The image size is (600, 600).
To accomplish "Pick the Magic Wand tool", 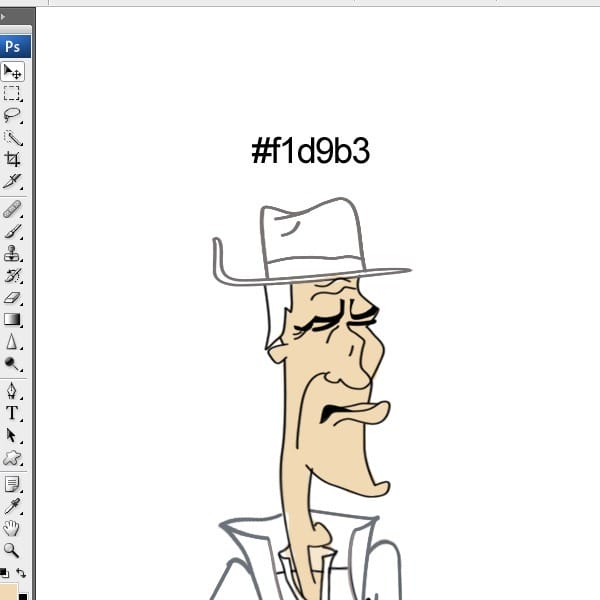I will pyautogui.click(x=13, y=138).
